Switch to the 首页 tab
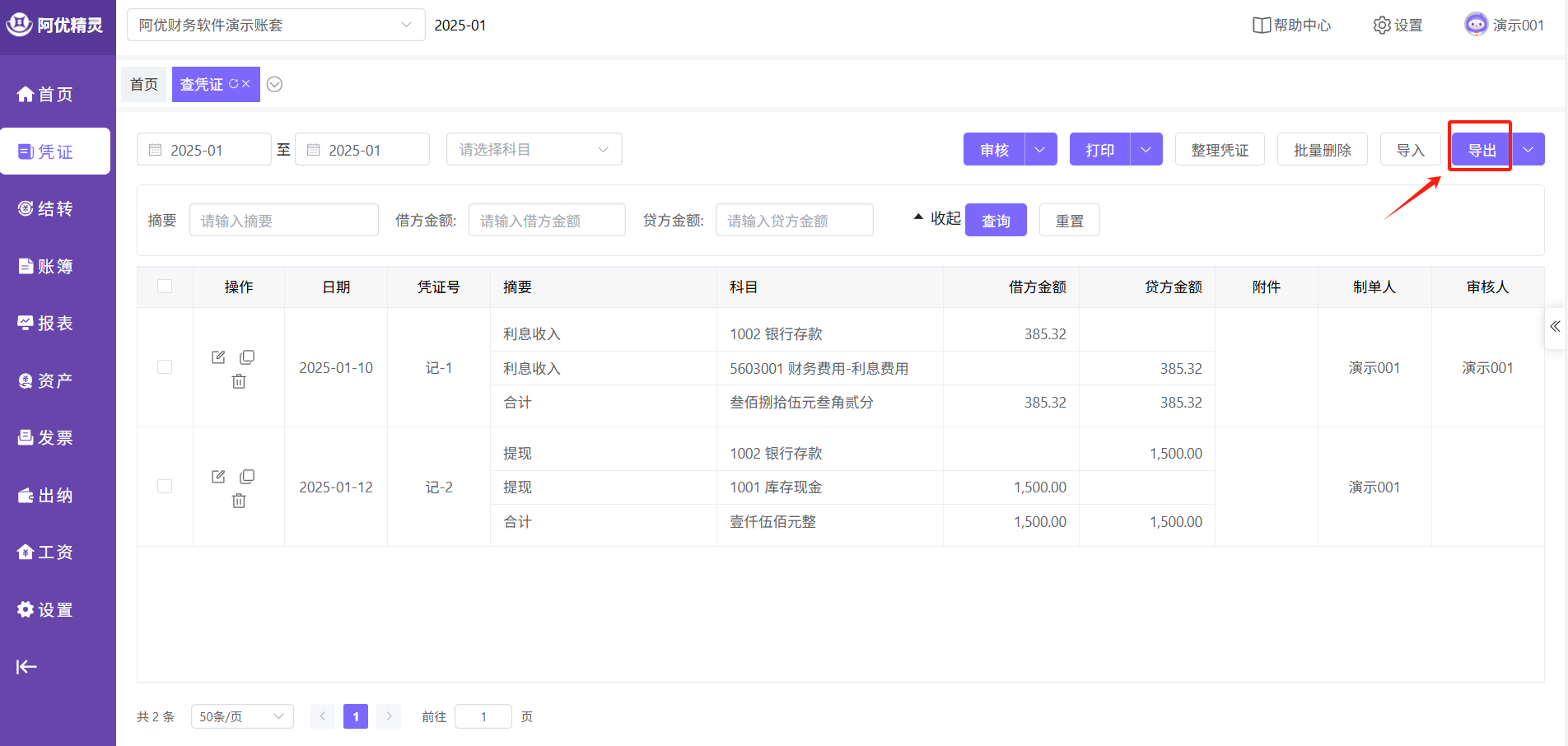Viewport: 1568px width, 746px height. (x=144, y=85)
